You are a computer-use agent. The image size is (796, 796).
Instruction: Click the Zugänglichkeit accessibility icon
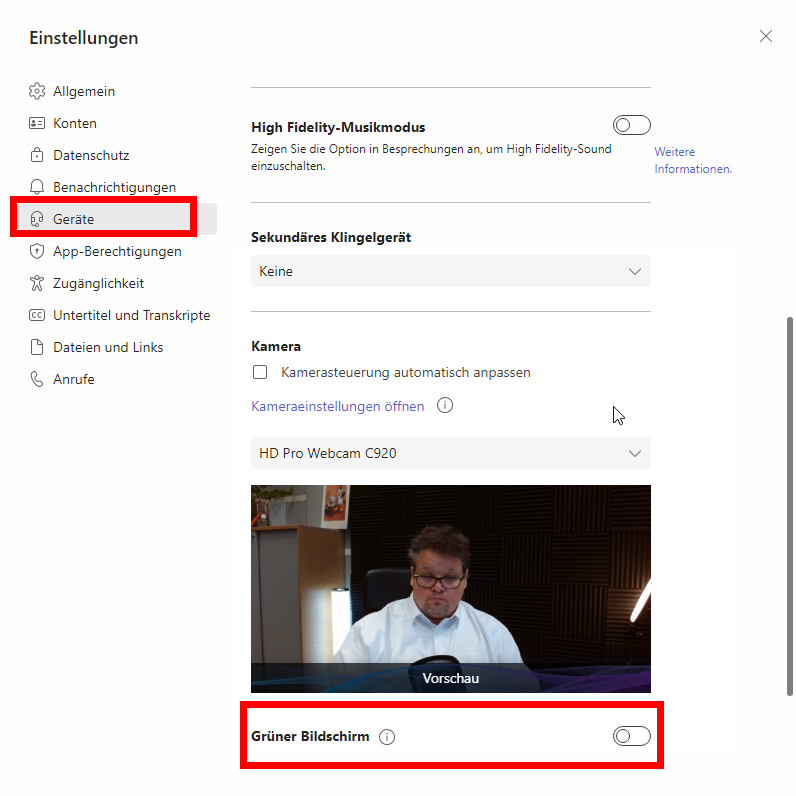point(37,283)
